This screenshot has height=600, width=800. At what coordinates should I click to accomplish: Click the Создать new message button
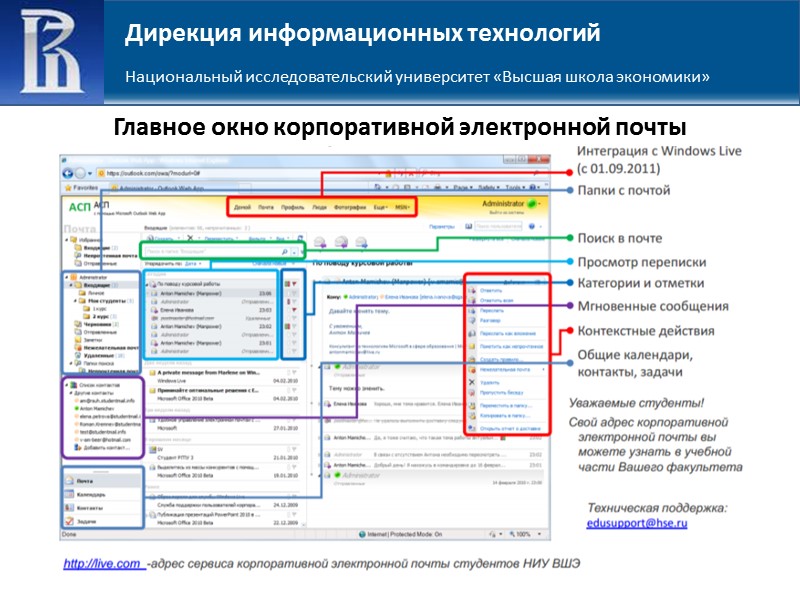[x=160, y=238]
